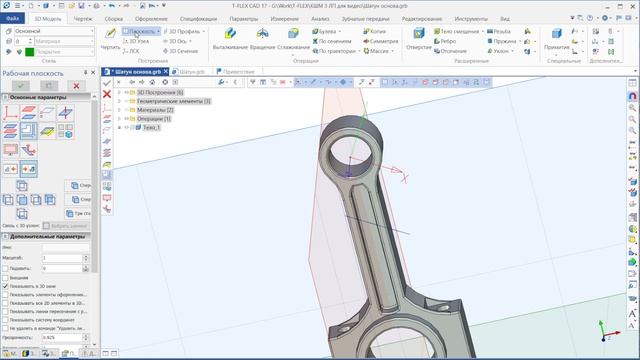This screenshot has height=360, width=640.
Task: Select the Резьба thread tool
Action: 499,31
